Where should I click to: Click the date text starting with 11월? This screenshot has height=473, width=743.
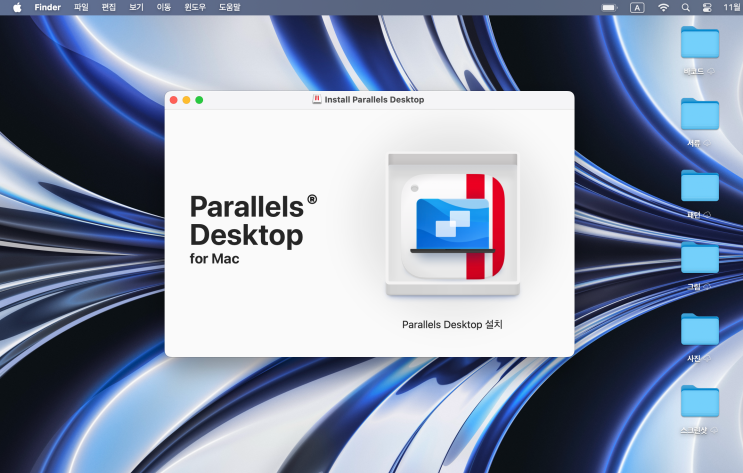click(x=733, y=7)
